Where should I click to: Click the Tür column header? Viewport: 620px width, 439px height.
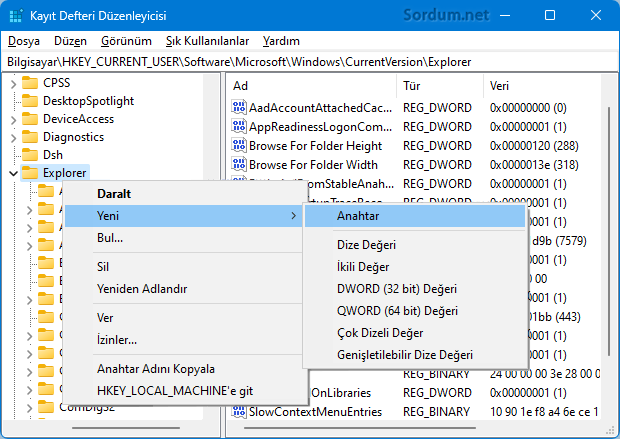[x=440, y=86]
